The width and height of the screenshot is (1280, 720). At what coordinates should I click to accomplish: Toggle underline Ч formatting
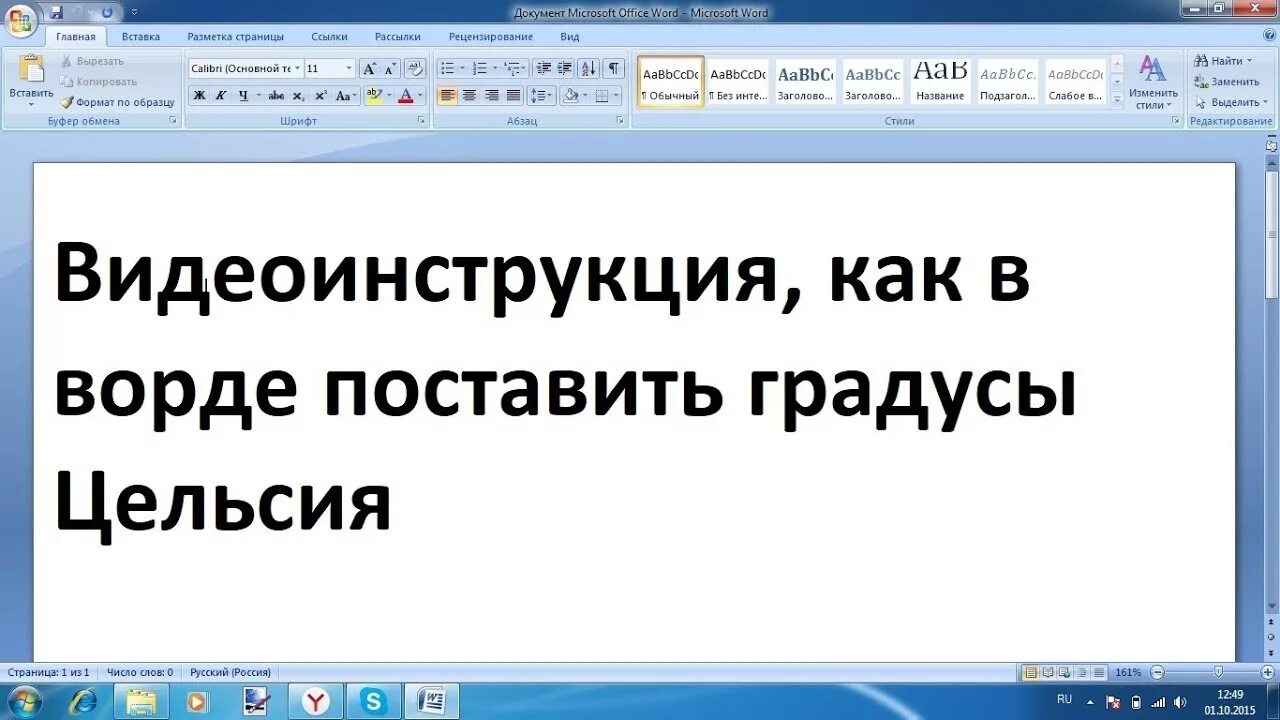[243, 96]
